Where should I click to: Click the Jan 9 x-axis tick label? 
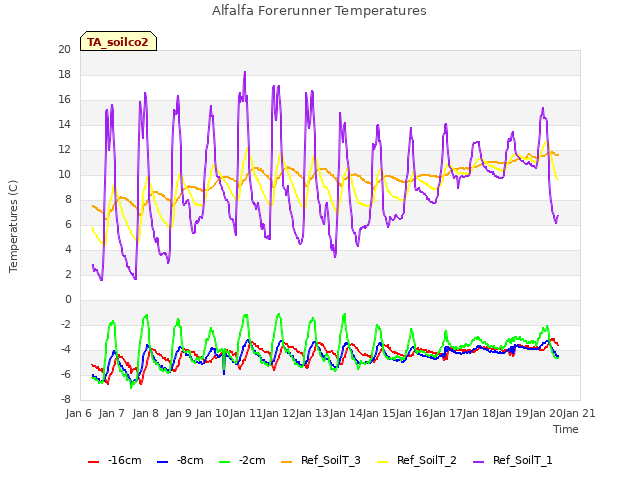point(178,413)
